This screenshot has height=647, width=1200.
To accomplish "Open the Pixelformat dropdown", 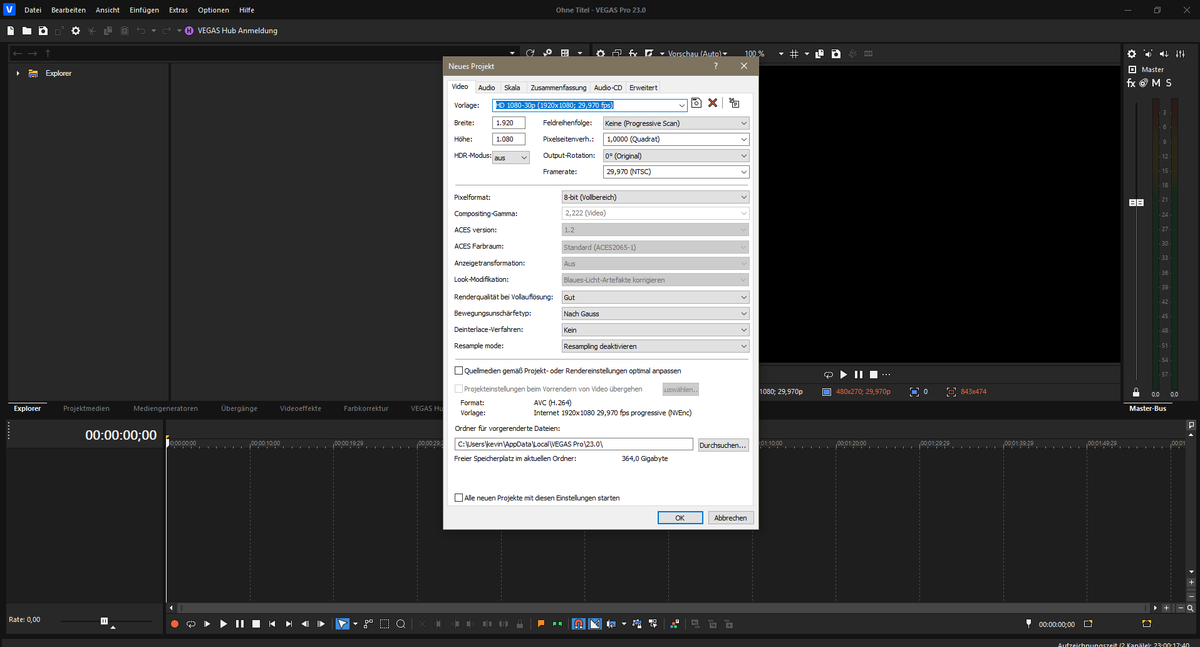I will [x=655, y=198].
